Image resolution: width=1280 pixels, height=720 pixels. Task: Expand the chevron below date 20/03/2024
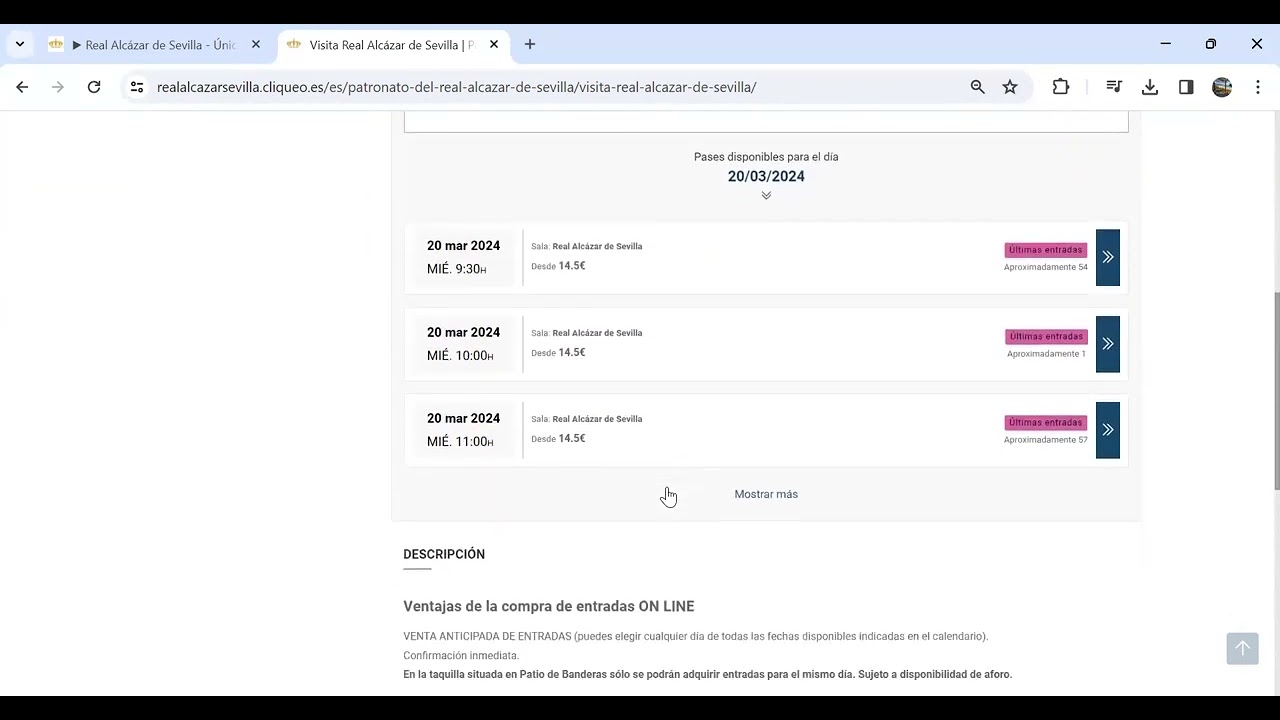pyautogui.click(x=766, y=195)
